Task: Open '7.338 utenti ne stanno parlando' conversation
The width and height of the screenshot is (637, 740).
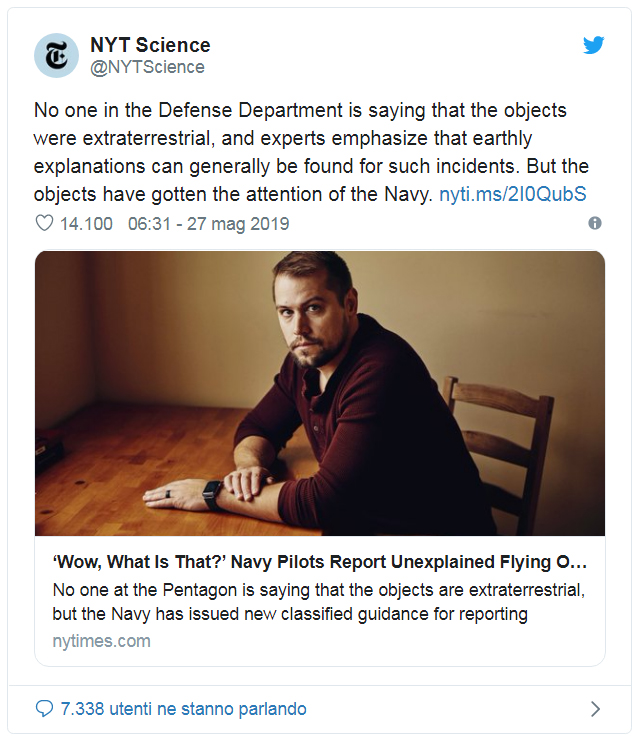Action: [x=183, y=709]
